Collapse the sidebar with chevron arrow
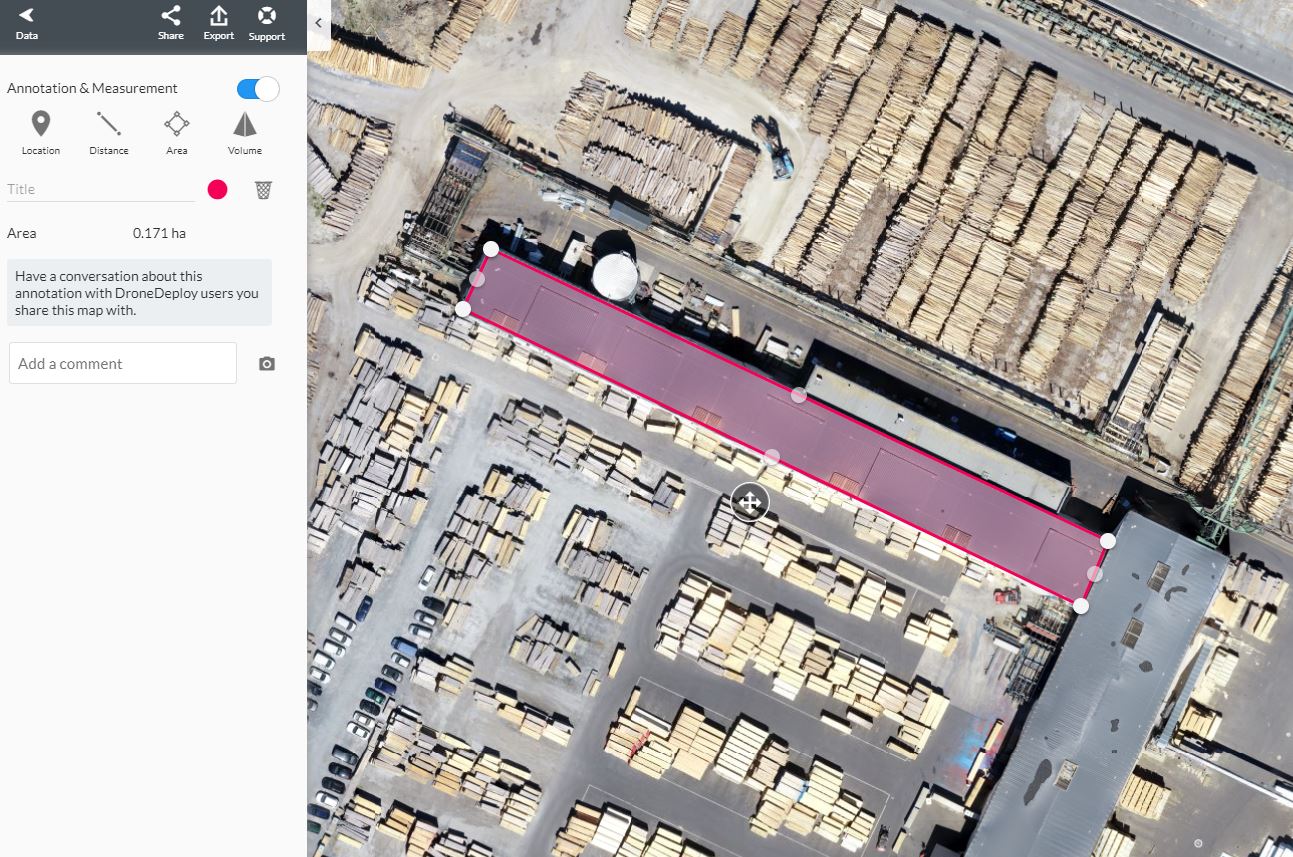 [318, 22]
